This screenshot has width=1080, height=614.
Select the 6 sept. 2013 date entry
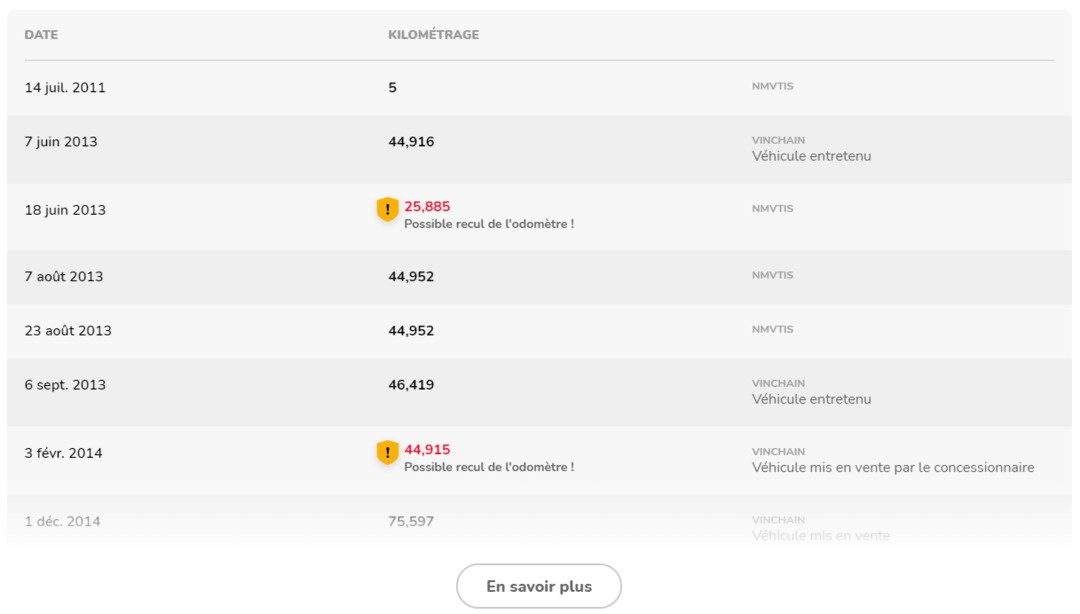(x=67, y=385)
